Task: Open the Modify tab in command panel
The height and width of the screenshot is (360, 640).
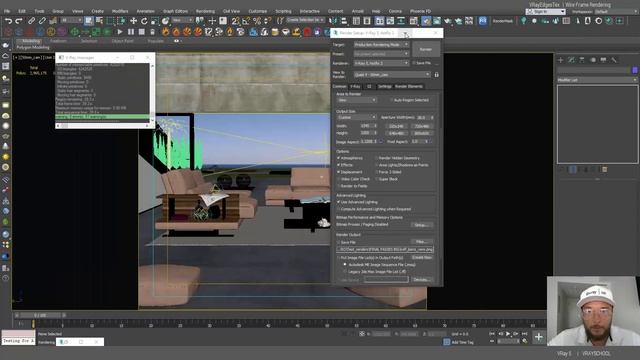Action: coord(571,60)
